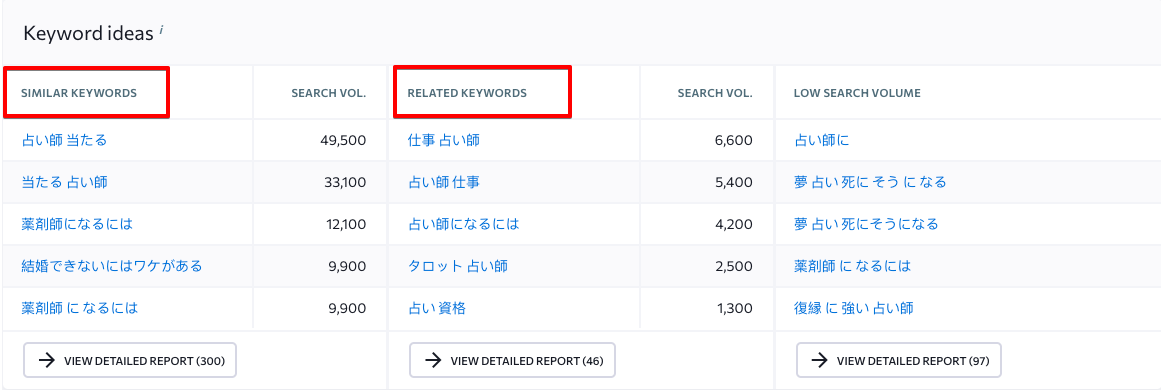Open keyword link 当たる 占い師
The width and height of the screenshot is (1161, 390).
[x=64, y=181]
